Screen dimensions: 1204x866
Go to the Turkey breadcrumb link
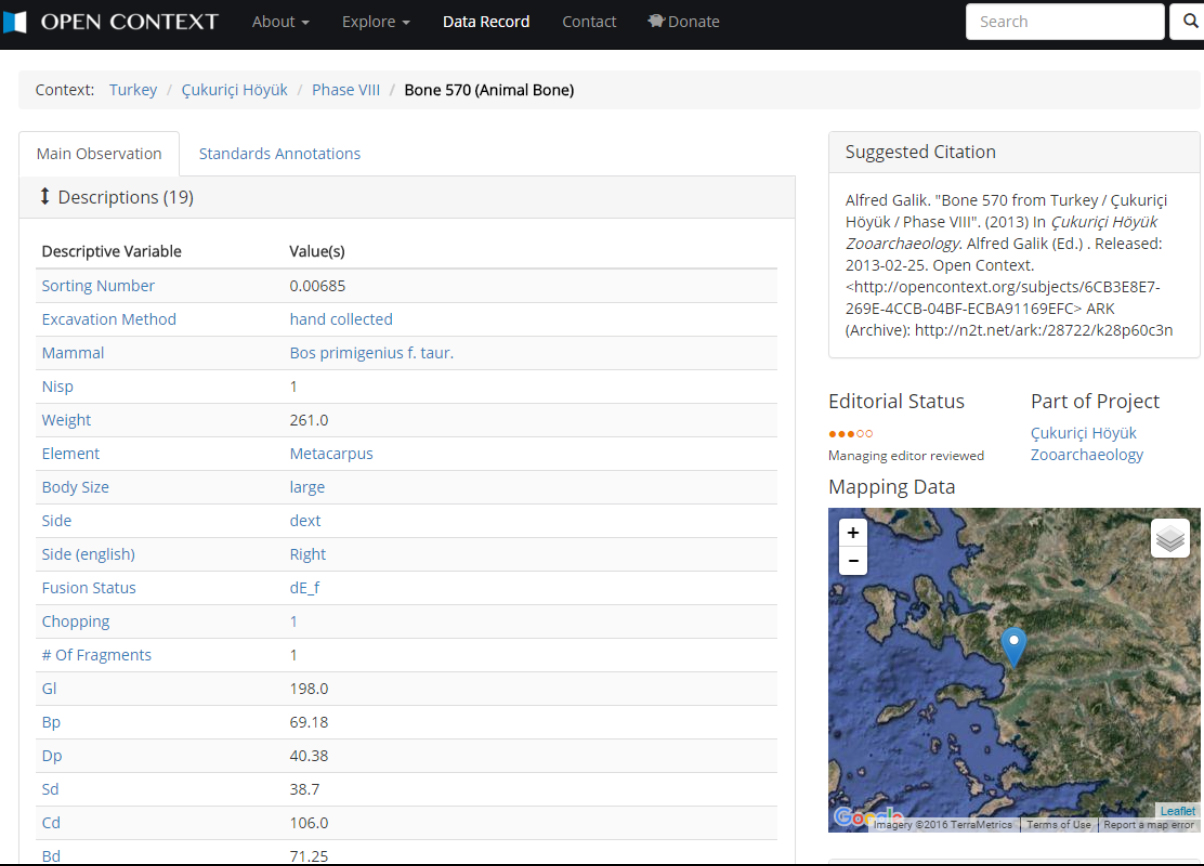coord(133,90)
